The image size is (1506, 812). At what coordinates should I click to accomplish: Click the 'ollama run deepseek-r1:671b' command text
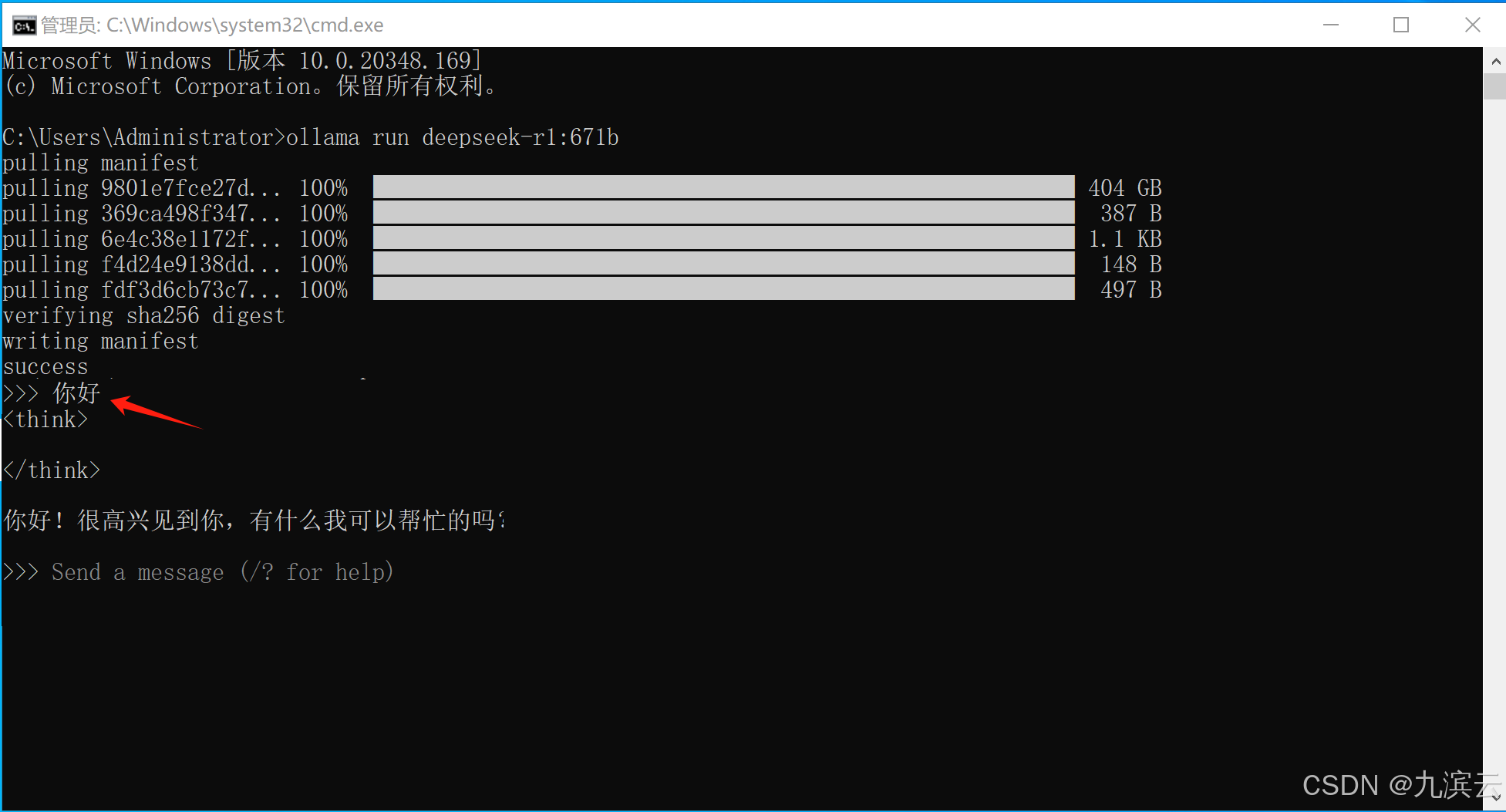453,137
